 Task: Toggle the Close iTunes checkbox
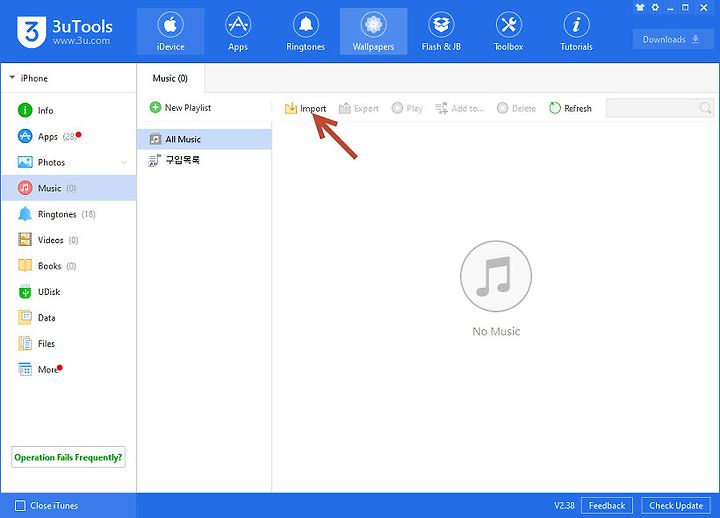tap(20, 506)
